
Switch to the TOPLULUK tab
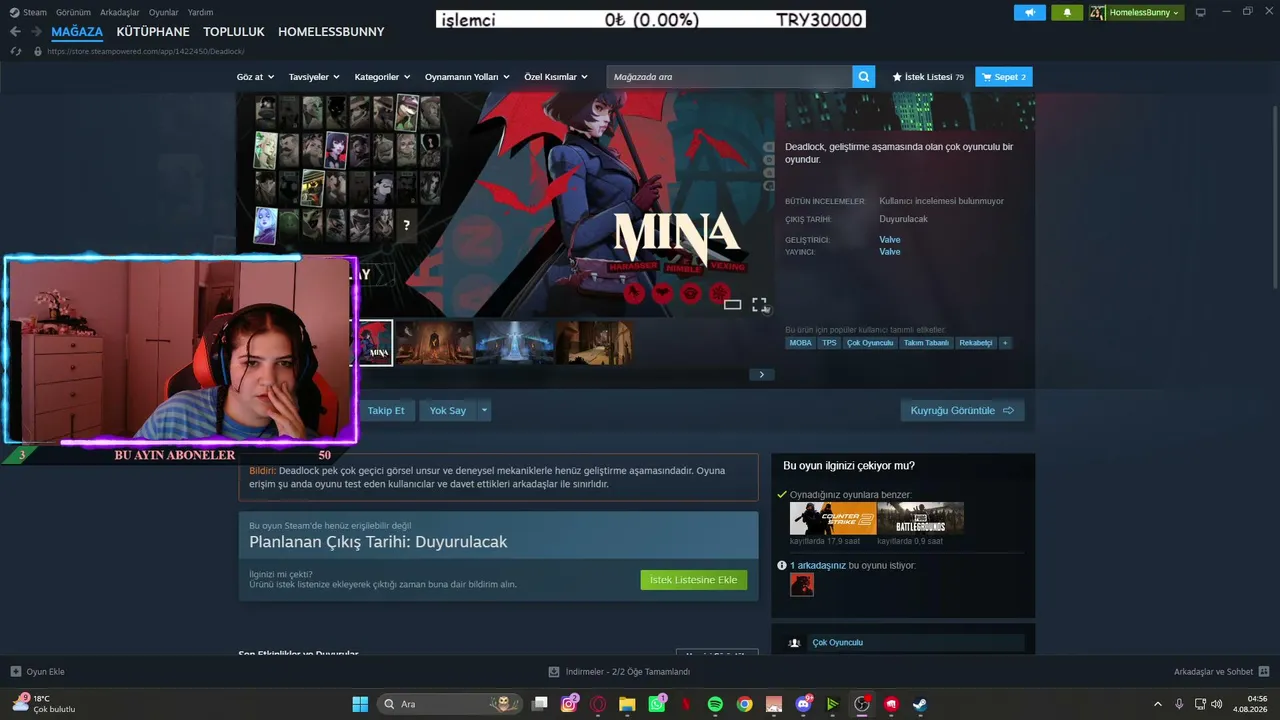coord(234,32)
